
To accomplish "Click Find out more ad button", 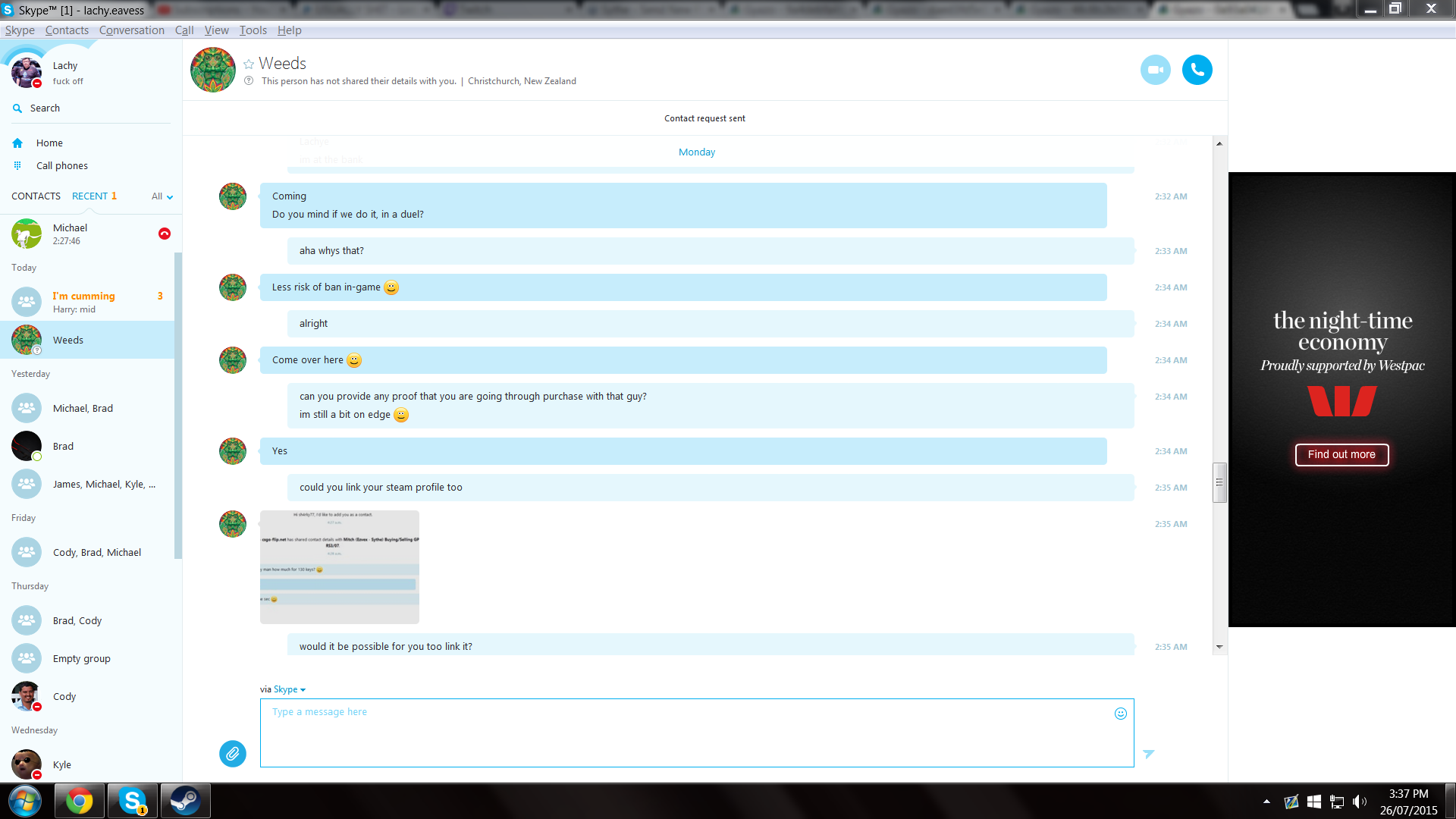I will click(1341, 454).
